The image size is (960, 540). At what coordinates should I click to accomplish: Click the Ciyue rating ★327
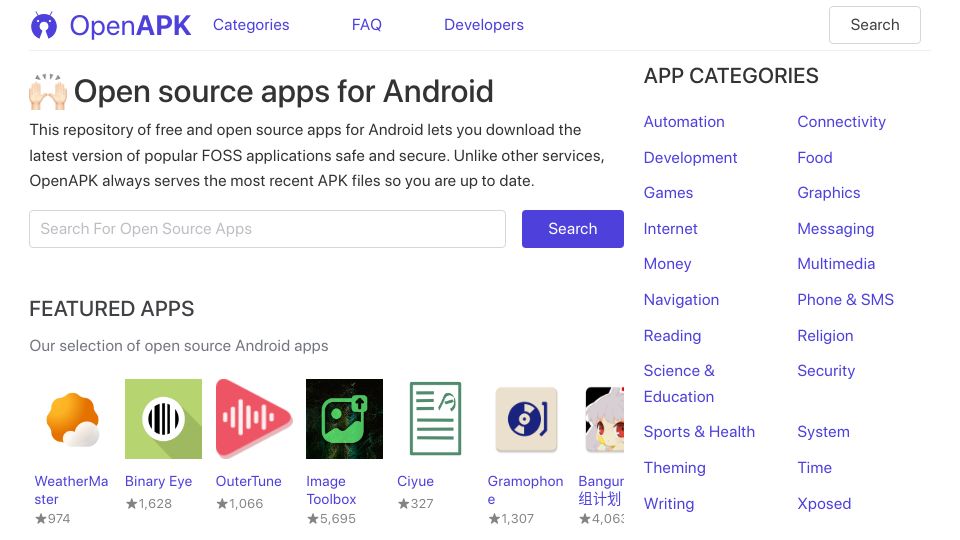(415, 504)
